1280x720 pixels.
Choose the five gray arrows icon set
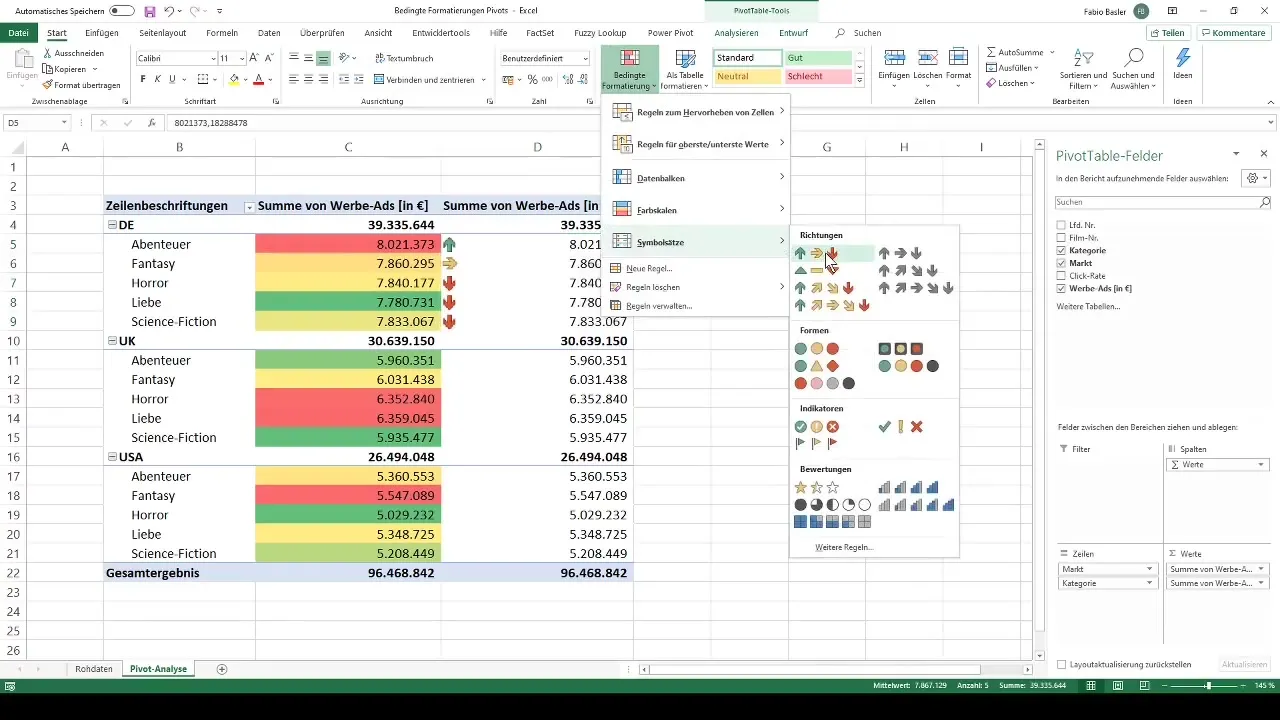point(916,288)
